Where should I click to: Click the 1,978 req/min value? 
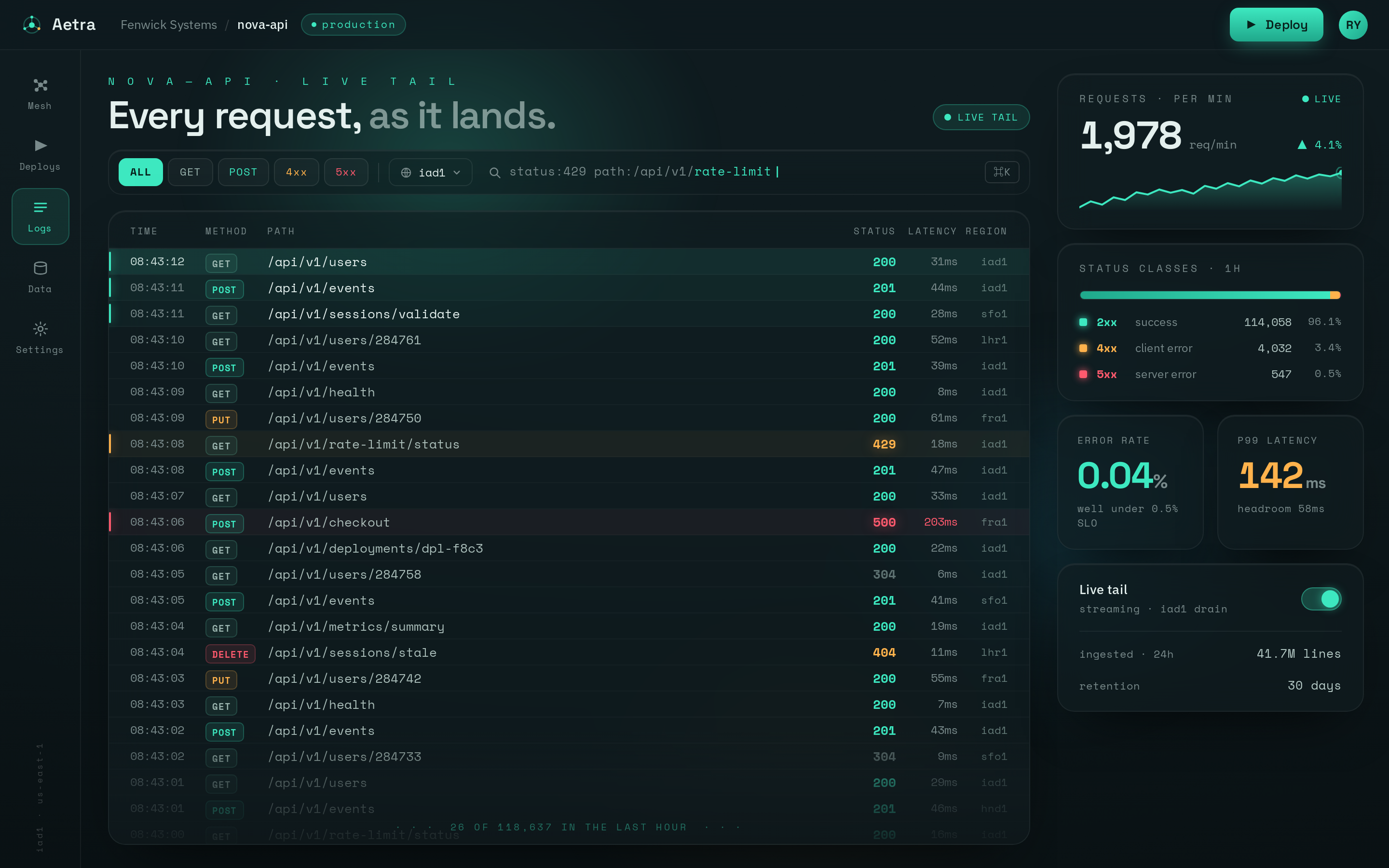click(1130, 136)
